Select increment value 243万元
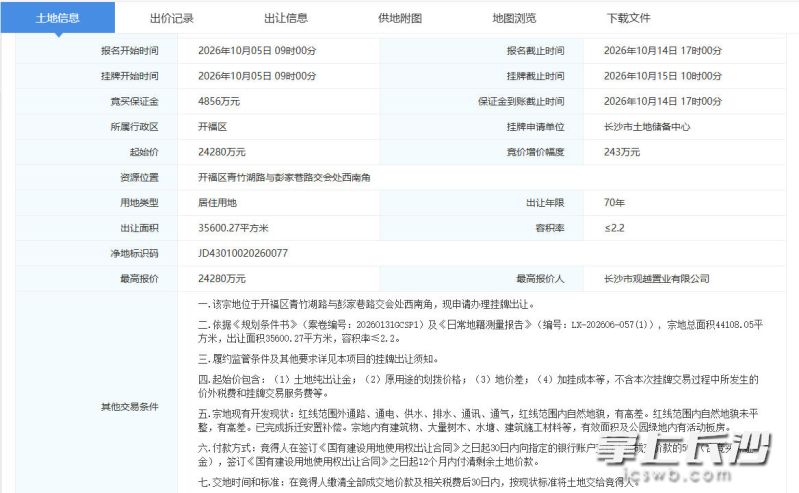Viewport: 799px width, 493px height. (x=622, y=152)
